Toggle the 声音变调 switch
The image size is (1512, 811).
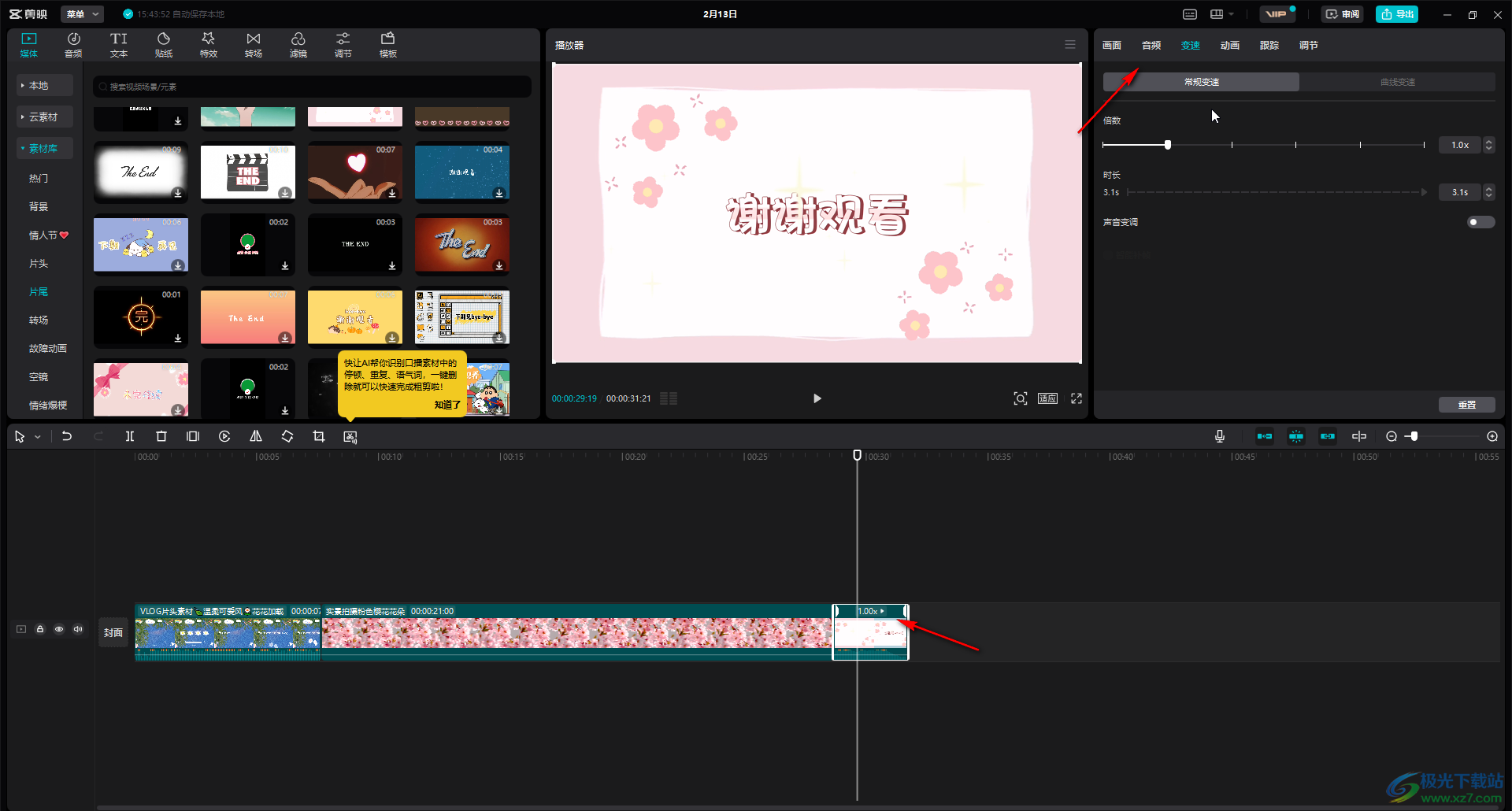click(x=1480, y=222)
